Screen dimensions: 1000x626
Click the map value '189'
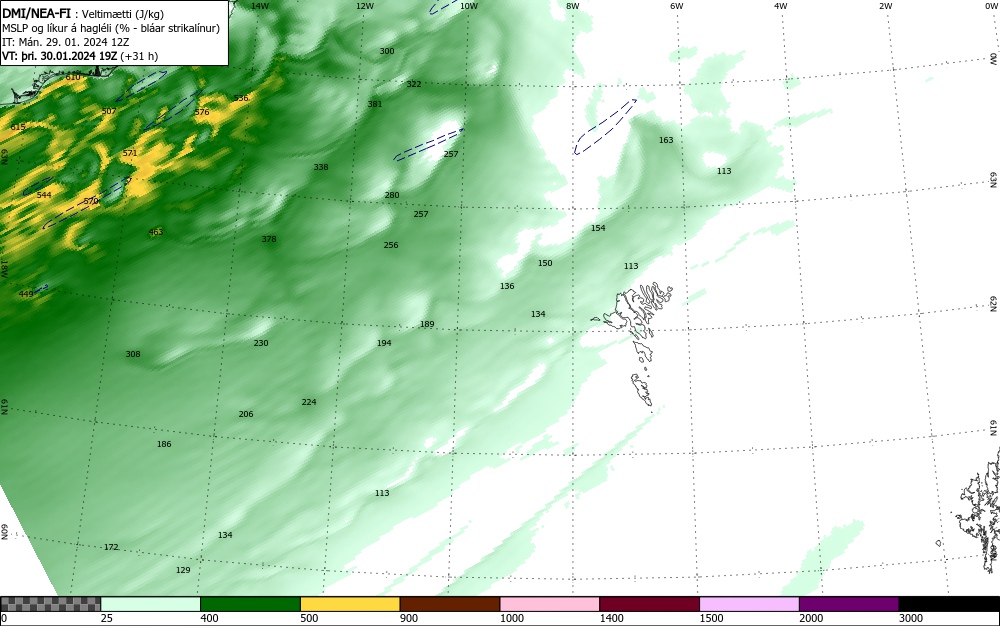427,324
